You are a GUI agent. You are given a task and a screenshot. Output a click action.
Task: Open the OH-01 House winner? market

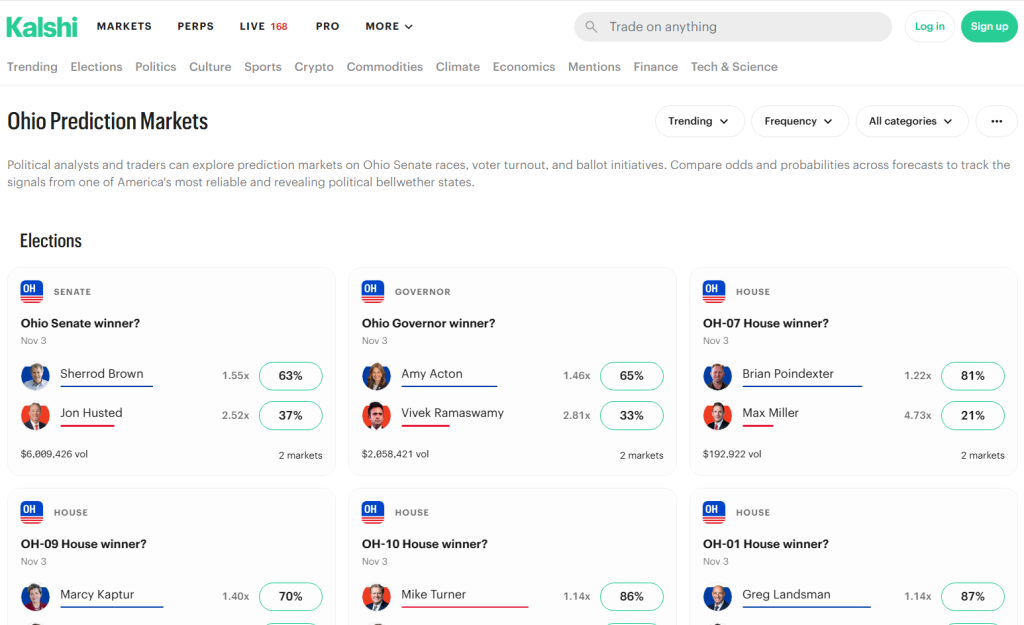click(x=765, y=544)
